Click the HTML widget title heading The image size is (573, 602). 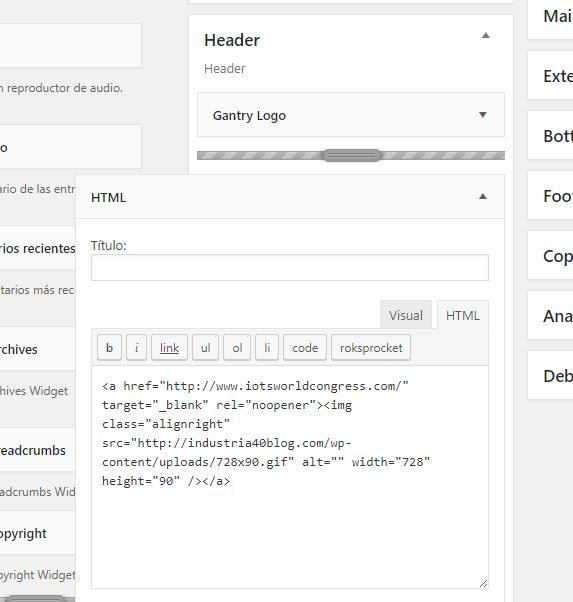[108, 197]
